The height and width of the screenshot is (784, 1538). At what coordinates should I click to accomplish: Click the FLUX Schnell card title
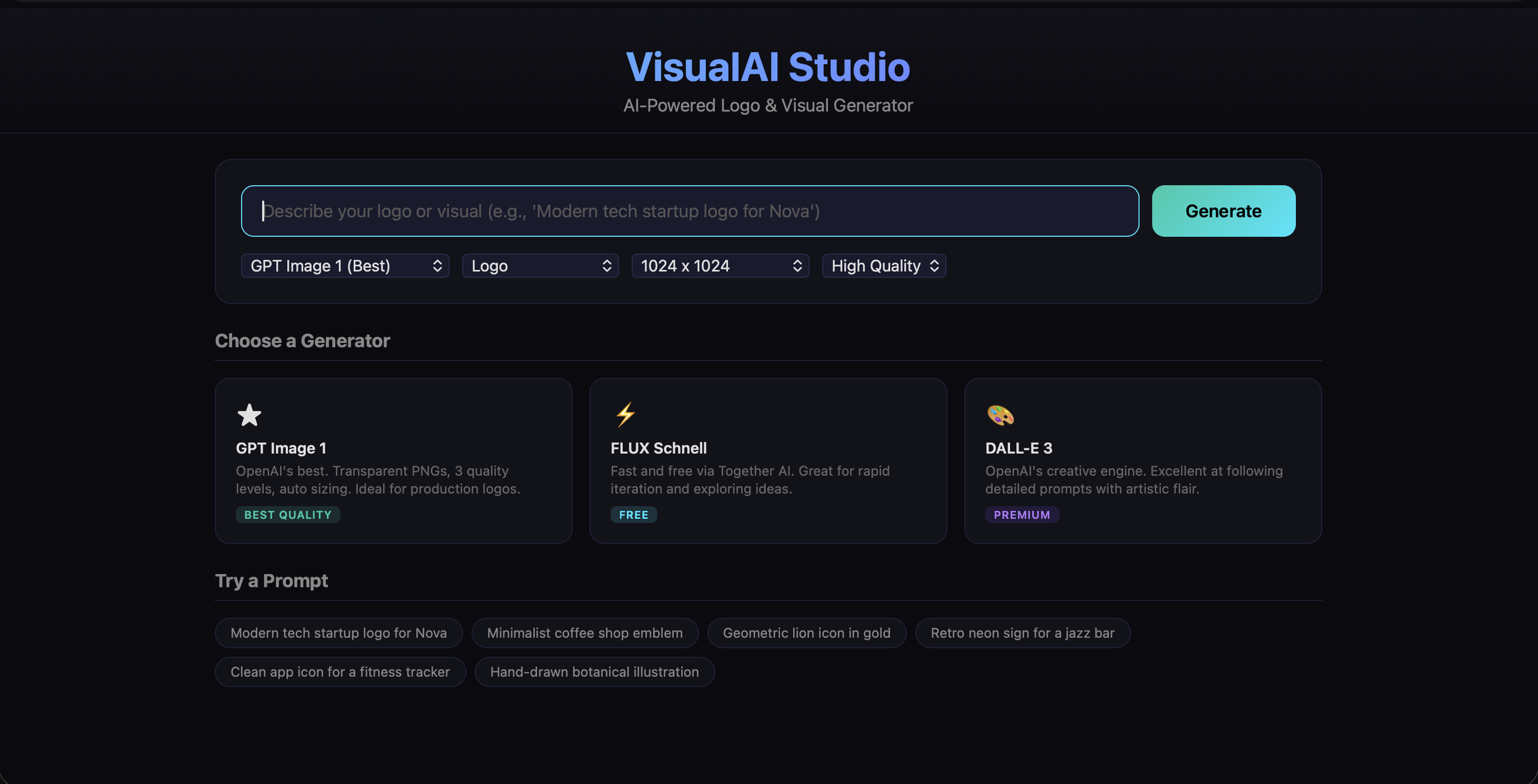click(x=658, y=448)
